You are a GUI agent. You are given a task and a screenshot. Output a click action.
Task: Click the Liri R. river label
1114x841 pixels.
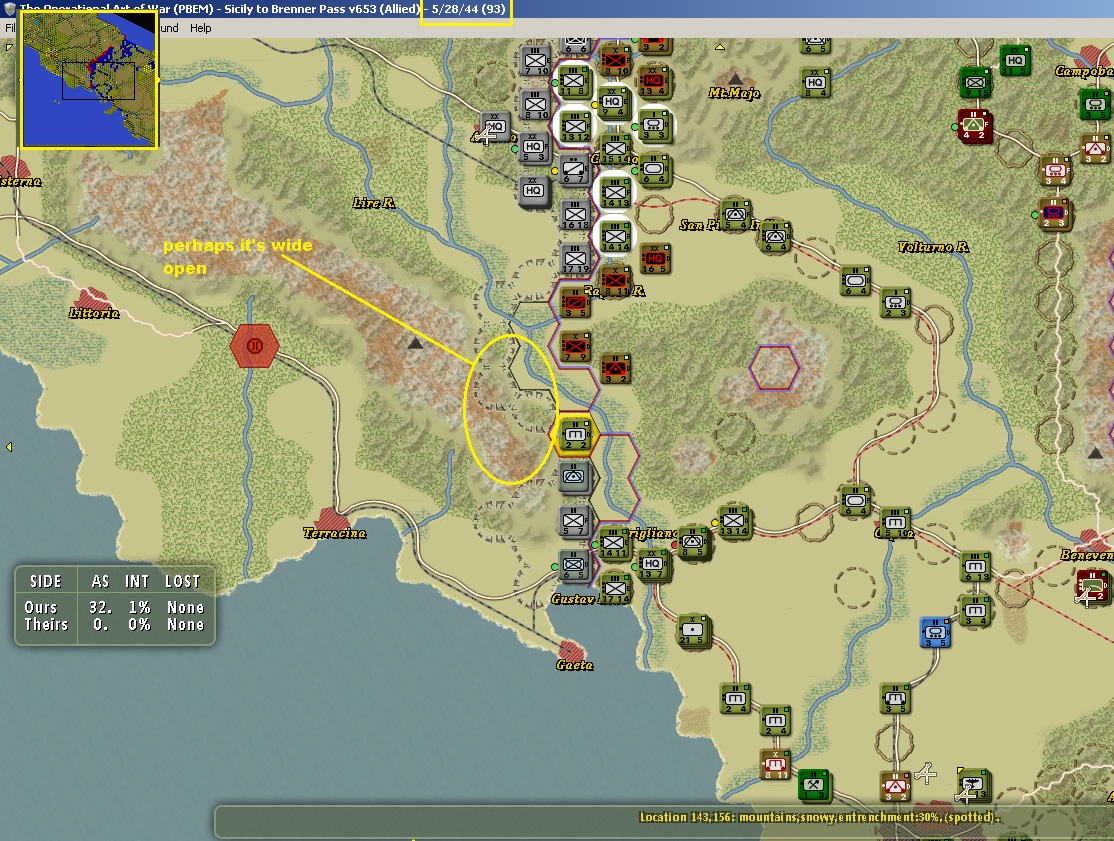[x=374, y=203]
